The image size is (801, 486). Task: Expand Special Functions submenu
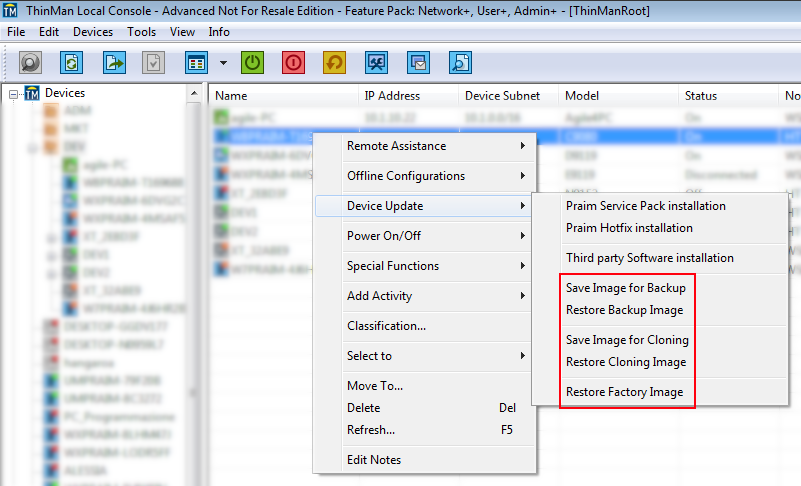[x=426, y=266]
